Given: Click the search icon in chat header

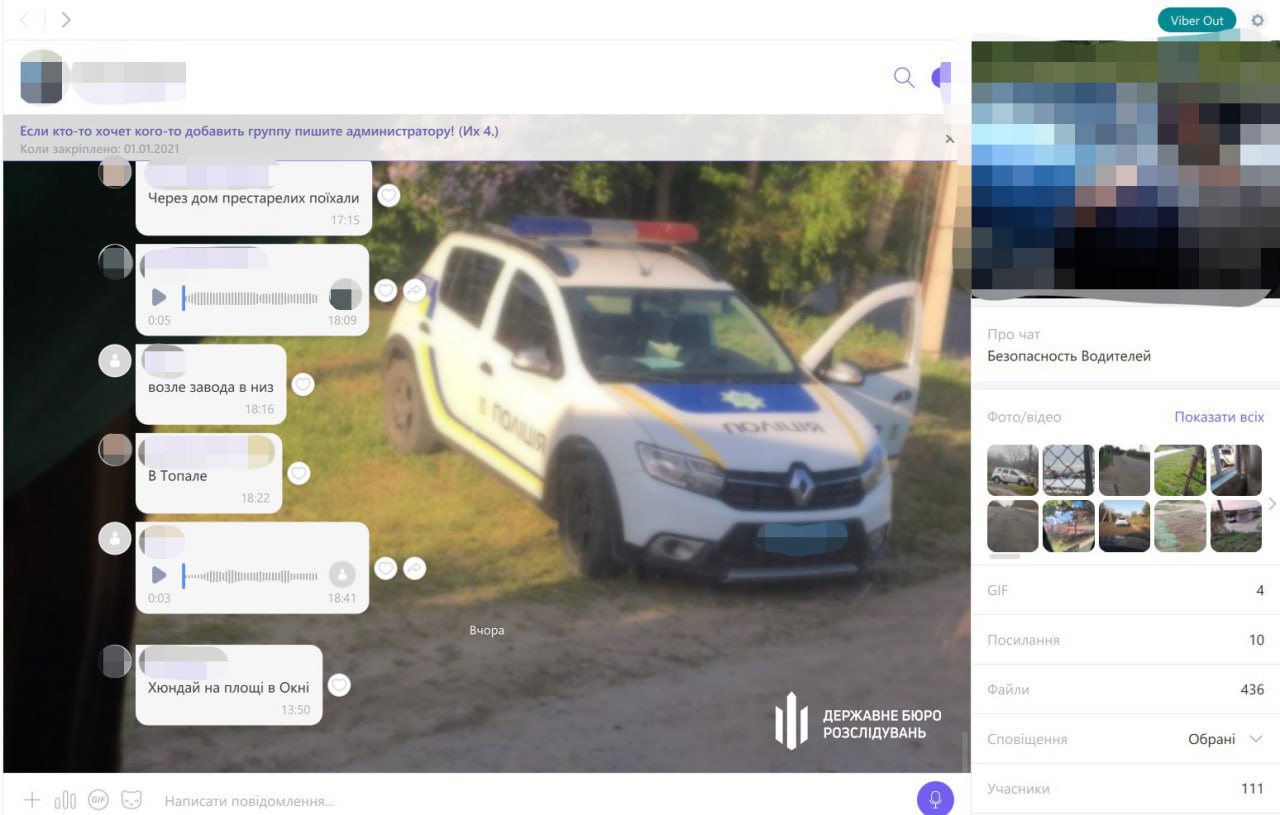Looking at the screenshot, I should click(904, 78).
